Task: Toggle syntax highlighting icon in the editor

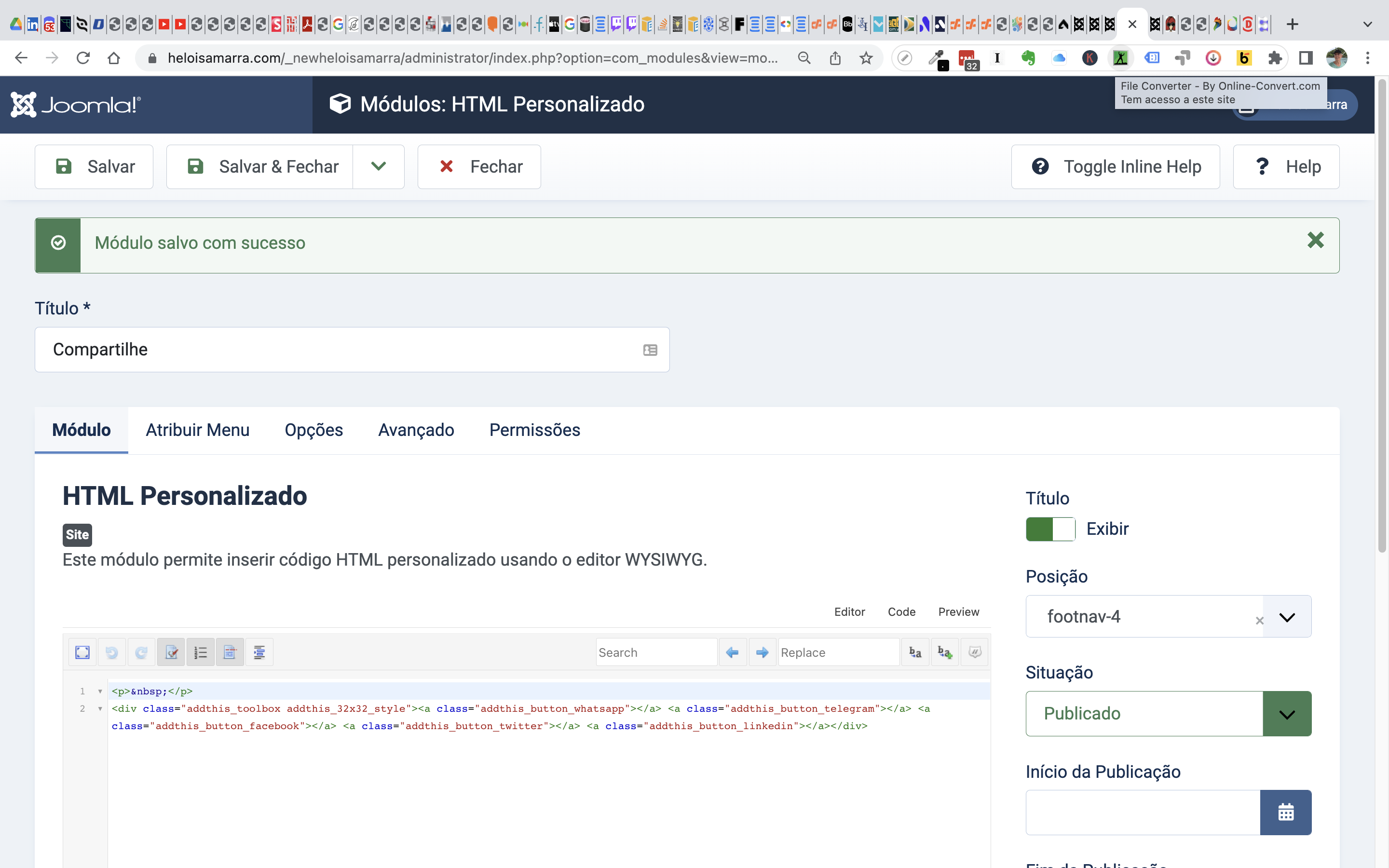Action: (171, 652)
